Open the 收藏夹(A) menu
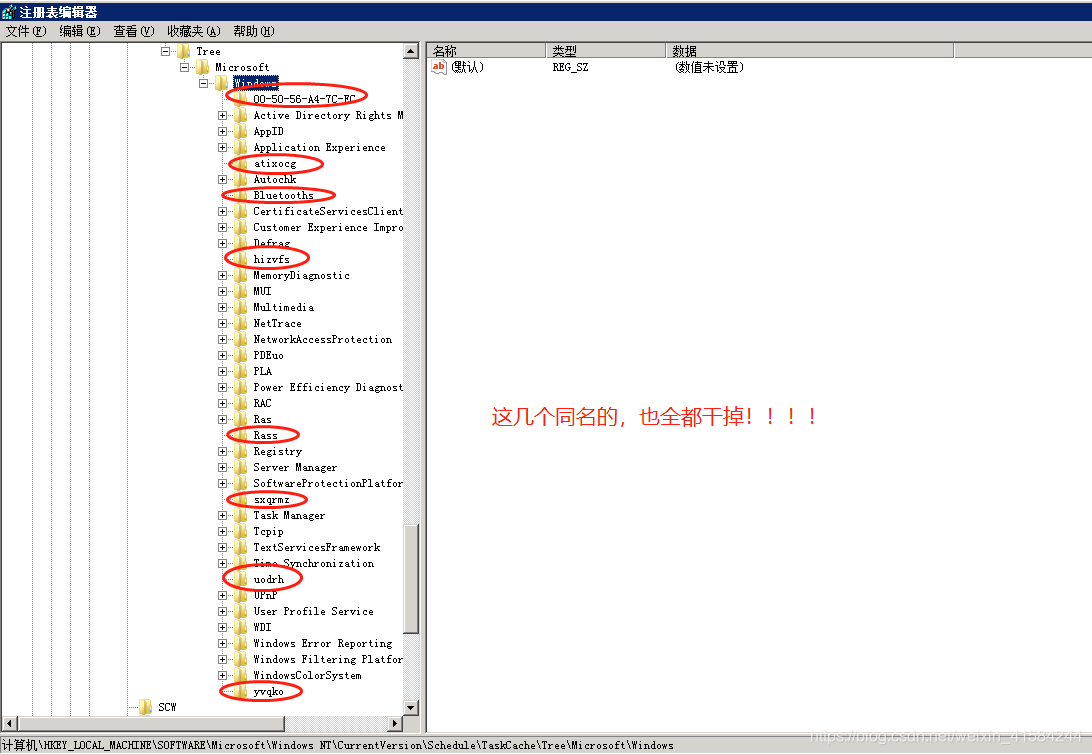This screenshot has height=755, width=1092. [194, 31]
